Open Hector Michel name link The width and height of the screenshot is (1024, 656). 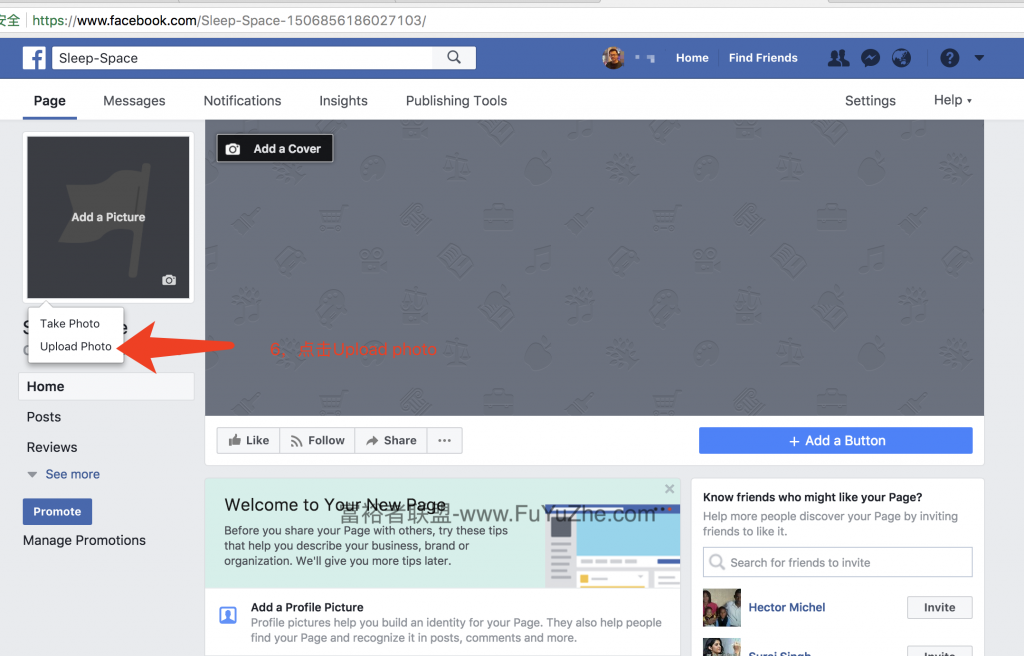point(787,608)
